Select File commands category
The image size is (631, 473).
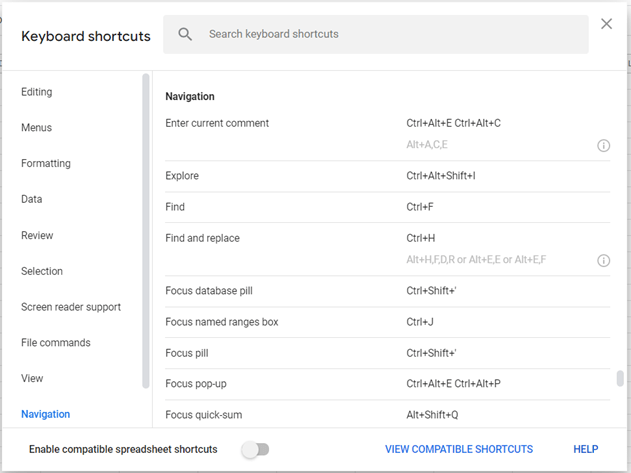56,343
